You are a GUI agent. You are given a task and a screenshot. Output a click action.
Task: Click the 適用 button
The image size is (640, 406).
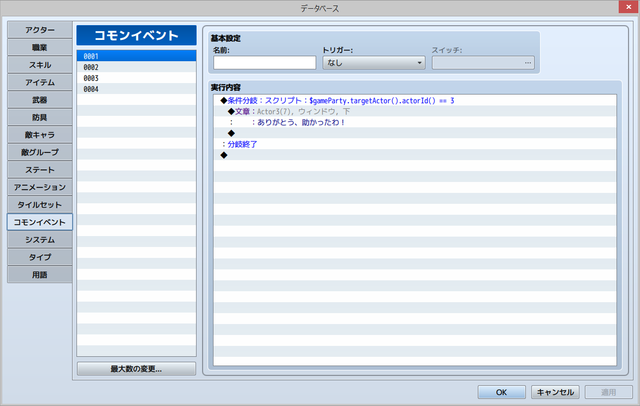[609, 392]
